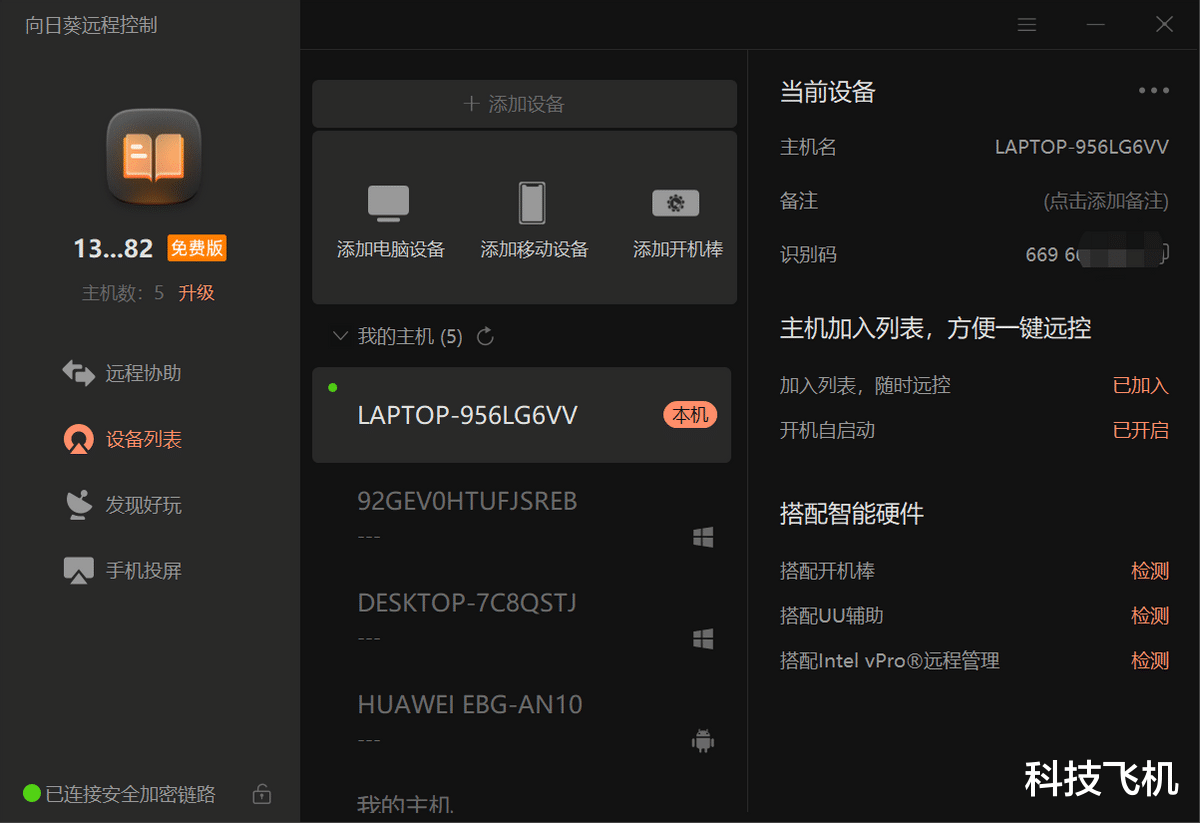Click the 搭配智能硬件 heading
This screenshot has width=1200, height=823.
click(852, 514)
